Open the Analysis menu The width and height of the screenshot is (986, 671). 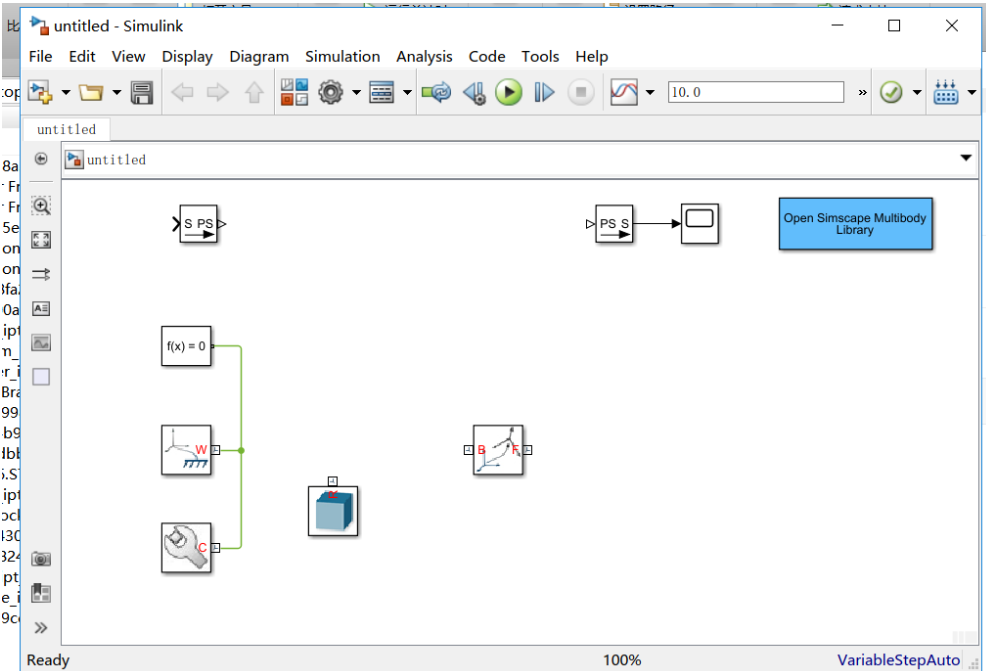(424, 57)
